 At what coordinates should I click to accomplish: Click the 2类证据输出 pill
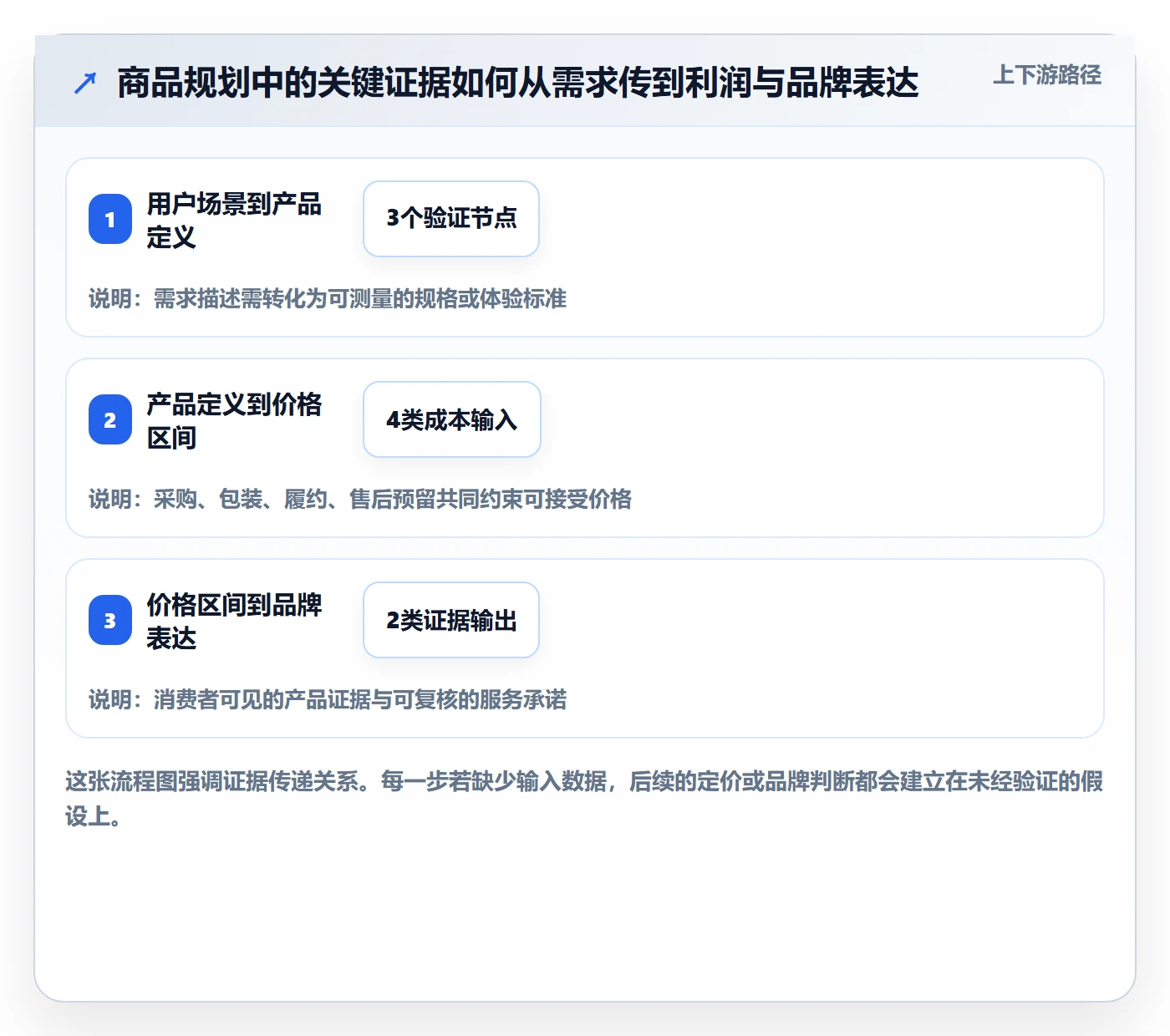(x=451, y=620)
